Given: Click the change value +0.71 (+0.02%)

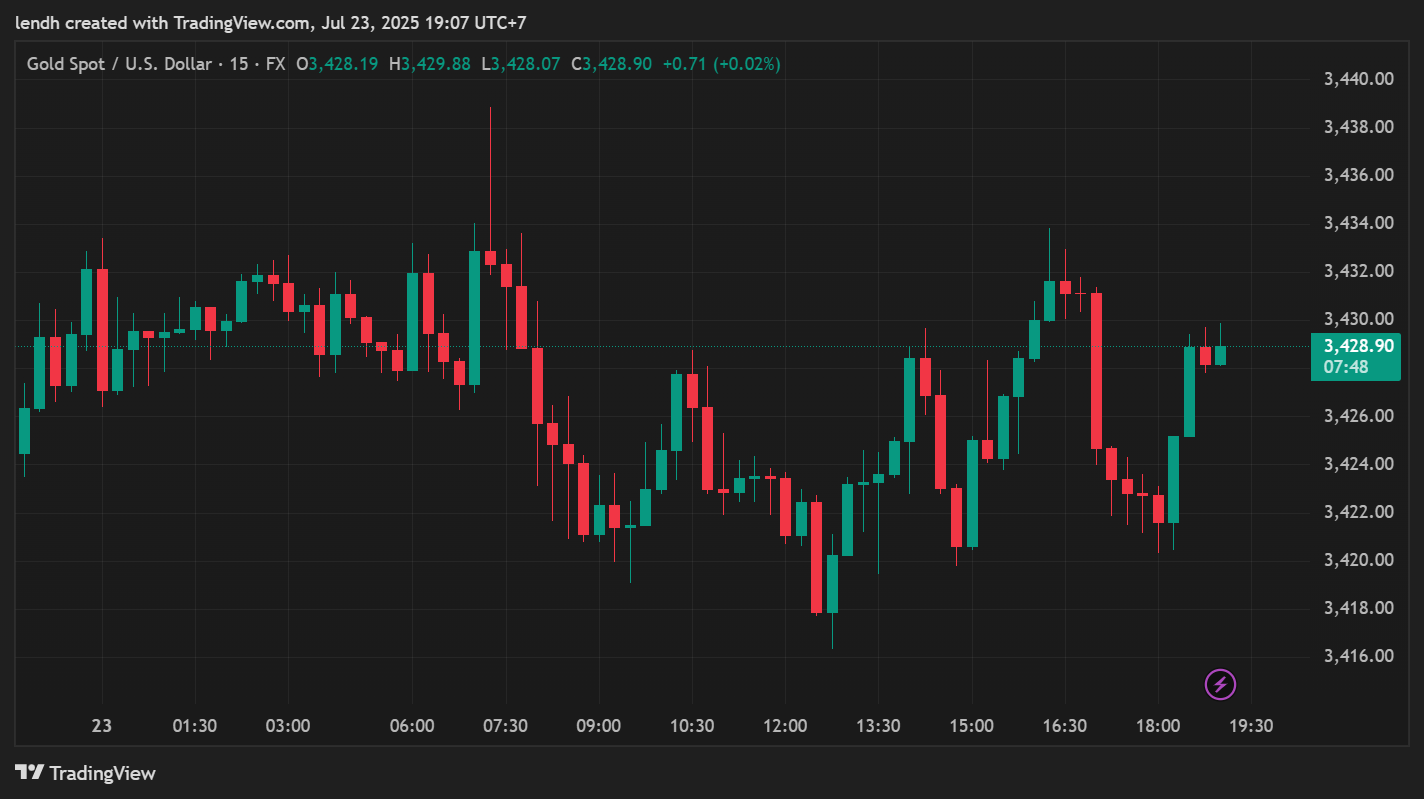Looking at the screenshot, I should point(721,64).
